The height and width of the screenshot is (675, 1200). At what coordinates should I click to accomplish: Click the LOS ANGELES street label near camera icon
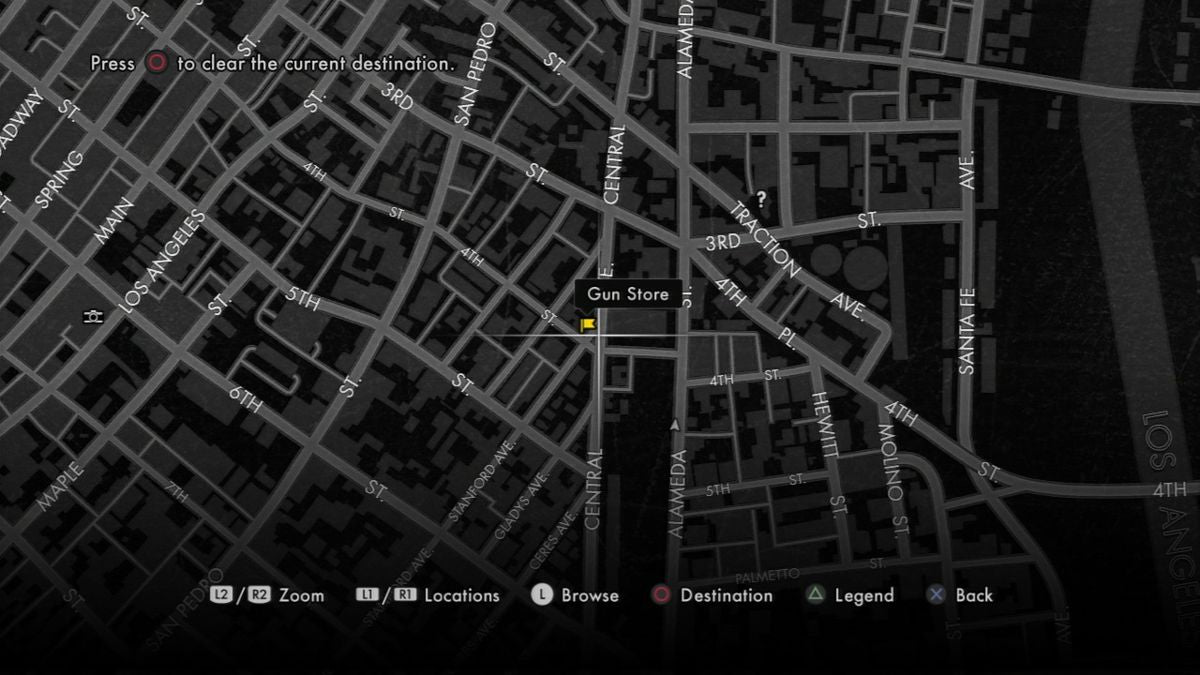(x=162, y=263)
